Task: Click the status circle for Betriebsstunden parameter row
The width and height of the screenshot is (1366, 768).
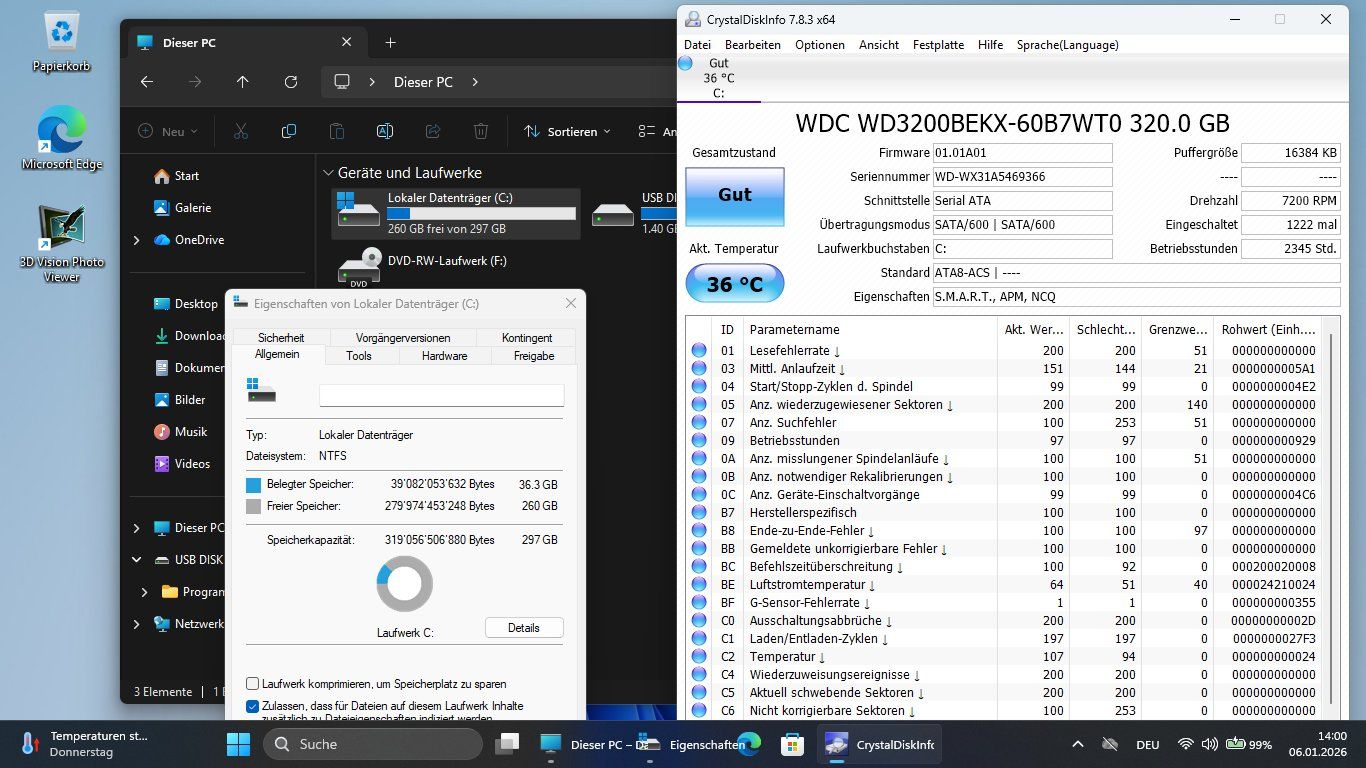Action: point(699,440)
